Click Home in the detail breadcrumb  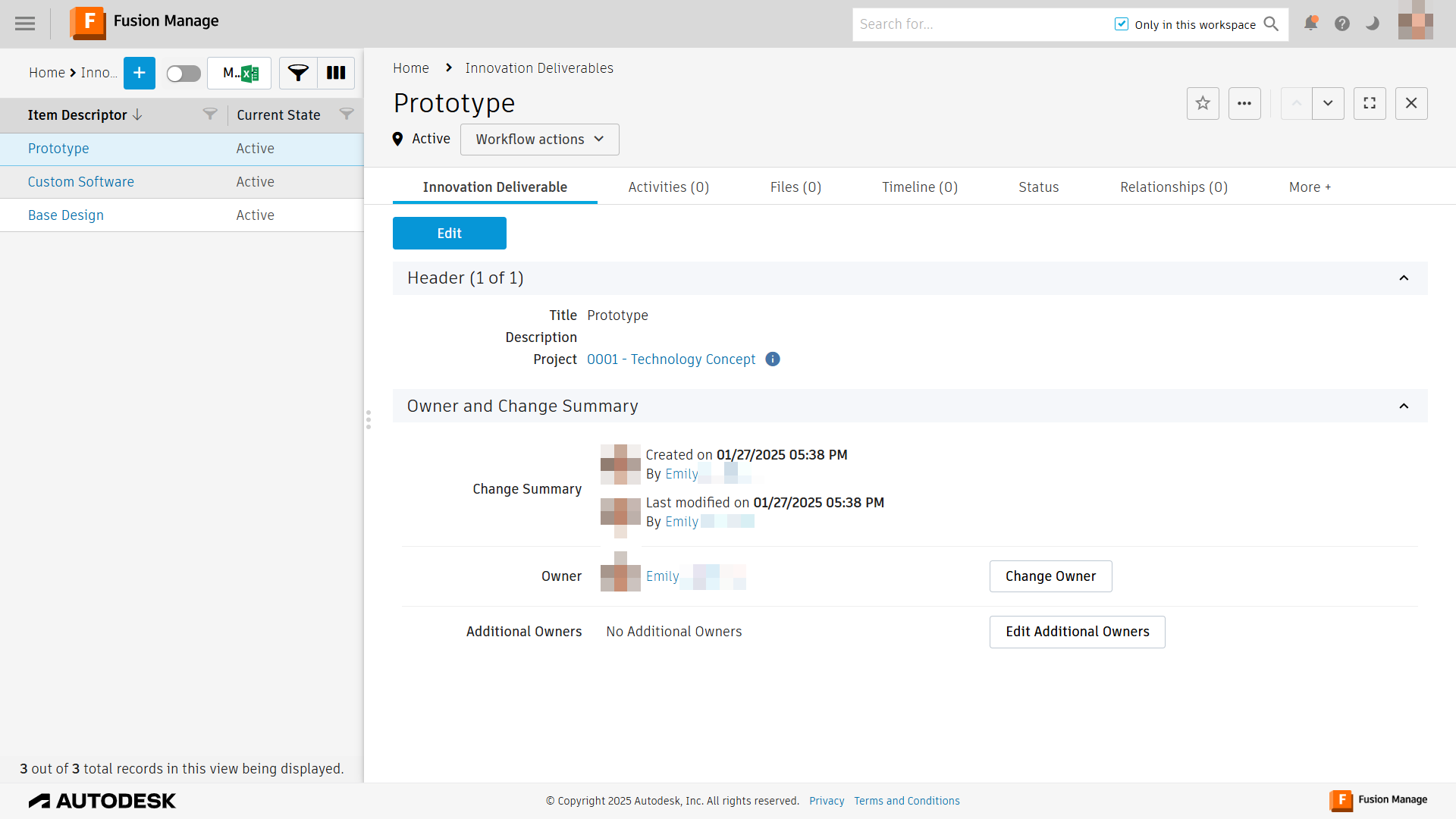click(411, 68)
